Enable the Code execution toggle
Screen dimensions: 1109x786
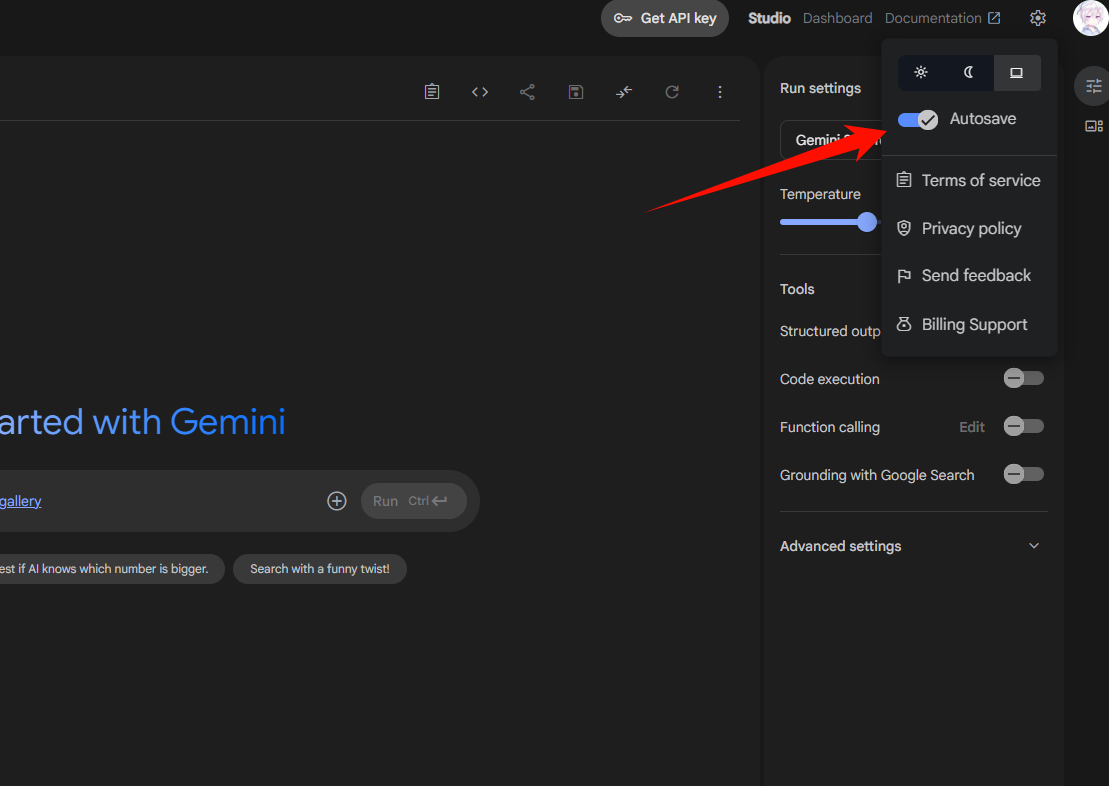[x=1023, y=378]
